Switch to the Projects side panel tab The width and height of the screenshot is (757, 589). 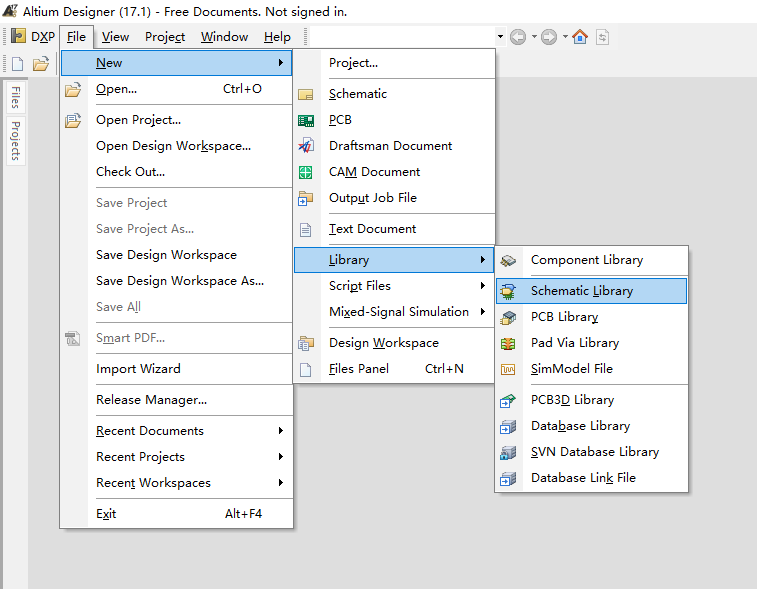pos(15,141)
